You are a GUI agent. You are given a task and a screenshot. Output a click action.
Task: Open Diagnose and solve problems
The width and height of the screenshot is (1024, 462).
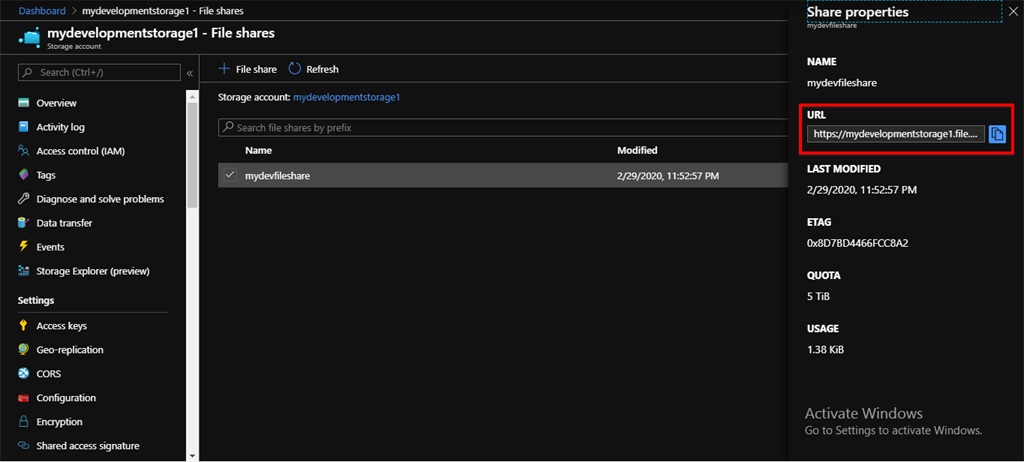point(100,199)
